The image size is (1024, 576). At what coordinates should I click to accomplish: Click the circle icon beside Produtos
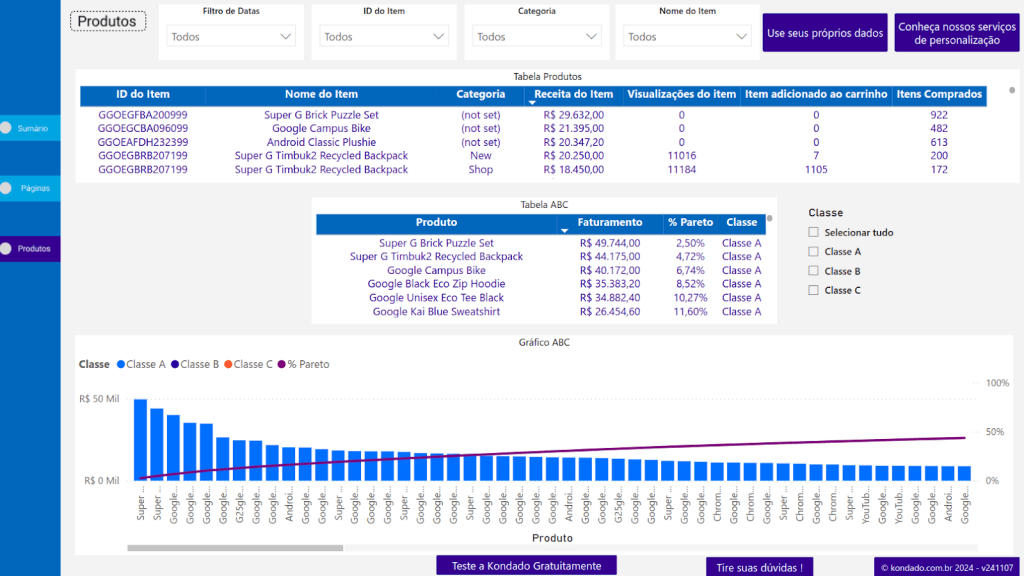click(x=5, y=249)
